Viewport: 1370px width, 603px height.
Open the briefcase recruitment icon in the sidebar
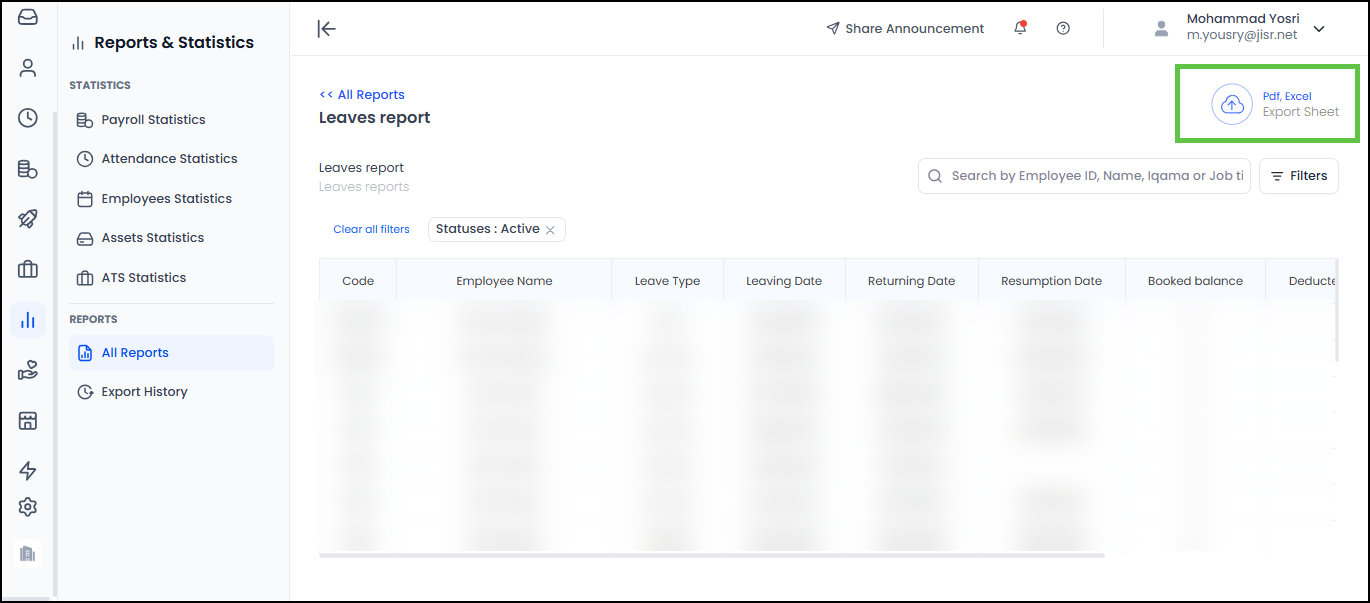coord(27,268)
